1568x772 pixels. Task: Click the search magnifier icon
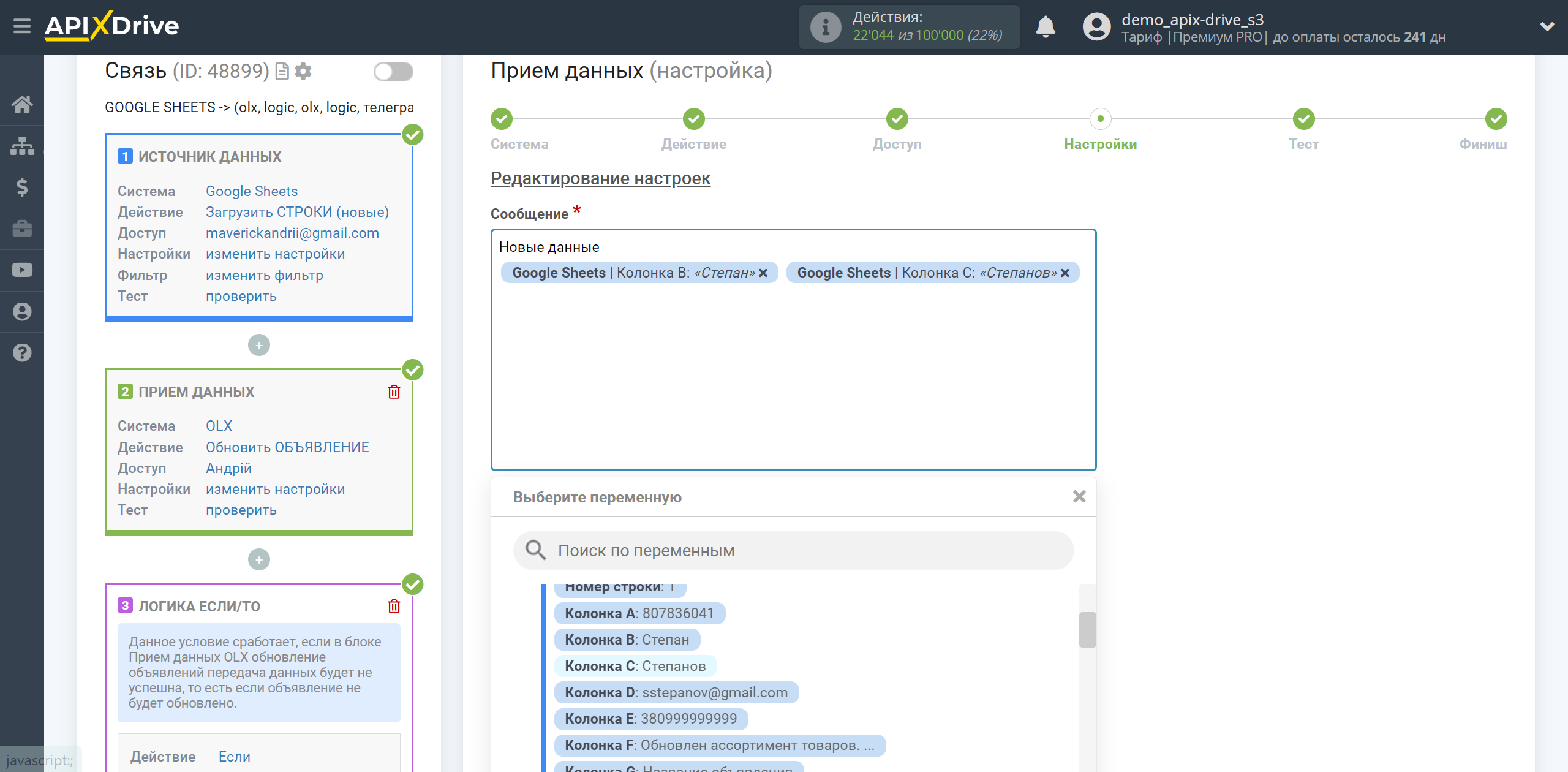[x=535, y=550]
